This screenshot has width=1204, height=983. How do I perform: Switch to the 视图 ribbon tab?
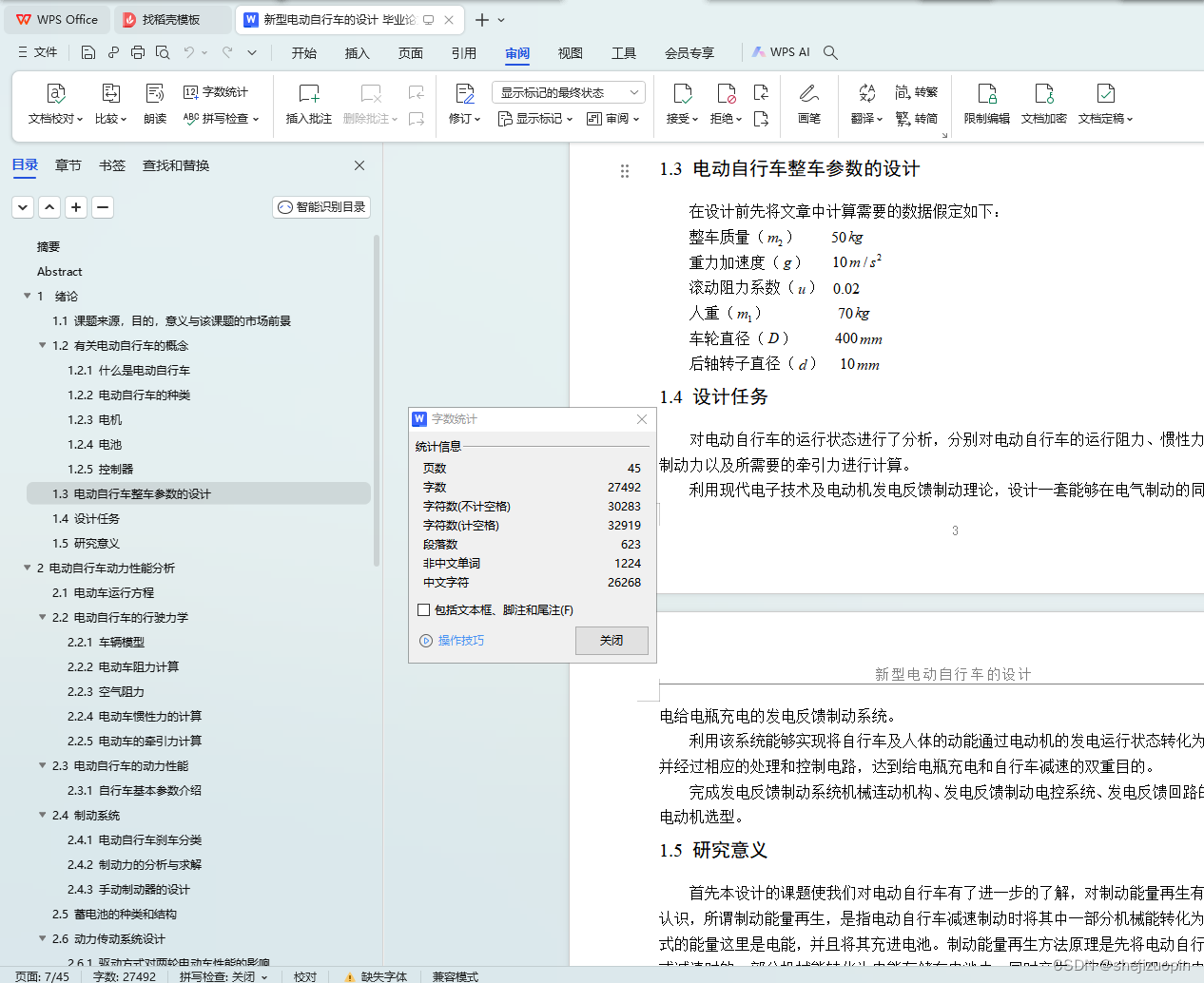pos(571,53)
